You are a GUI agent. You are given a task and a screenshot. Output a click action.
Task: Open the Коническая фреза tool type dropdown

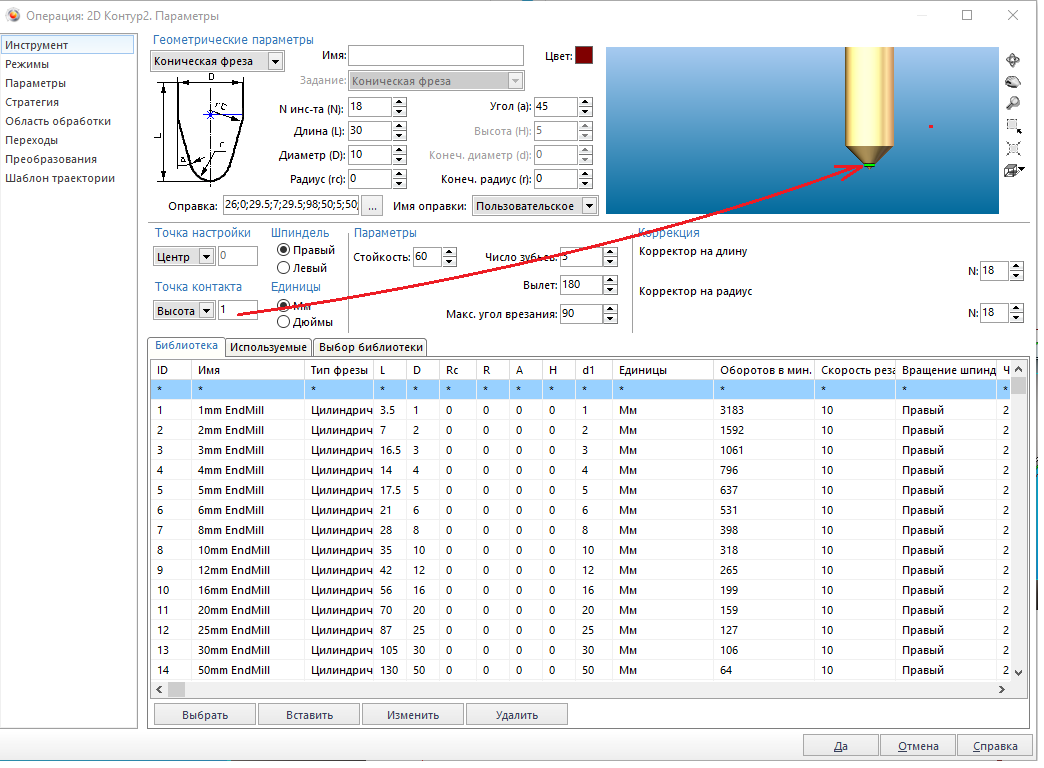[275, 61]
